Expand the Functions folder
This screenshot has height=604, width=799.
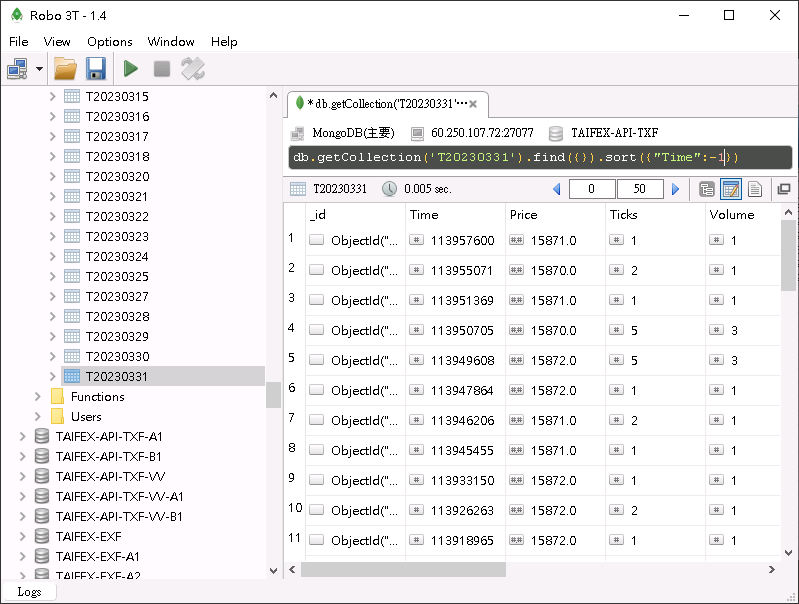pos(37,397)
